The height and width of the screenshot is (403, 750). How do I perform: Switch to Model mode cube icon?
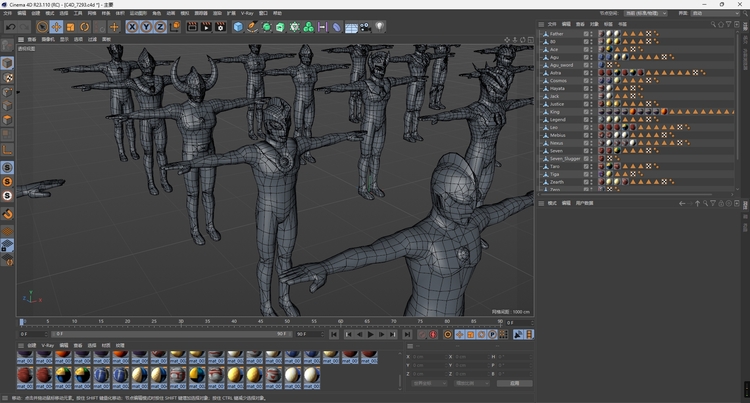click(7, 63)
